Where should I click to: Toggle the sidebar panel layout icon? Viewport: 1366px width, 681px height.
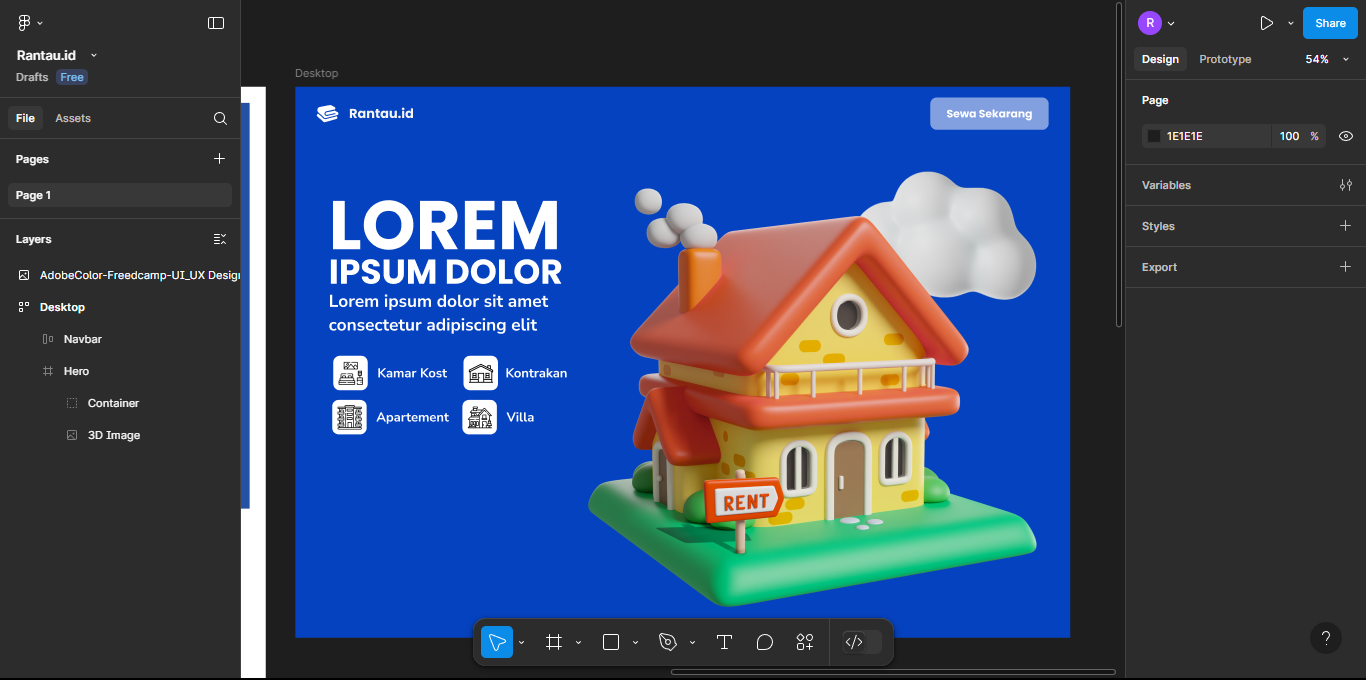coord(216,23)
